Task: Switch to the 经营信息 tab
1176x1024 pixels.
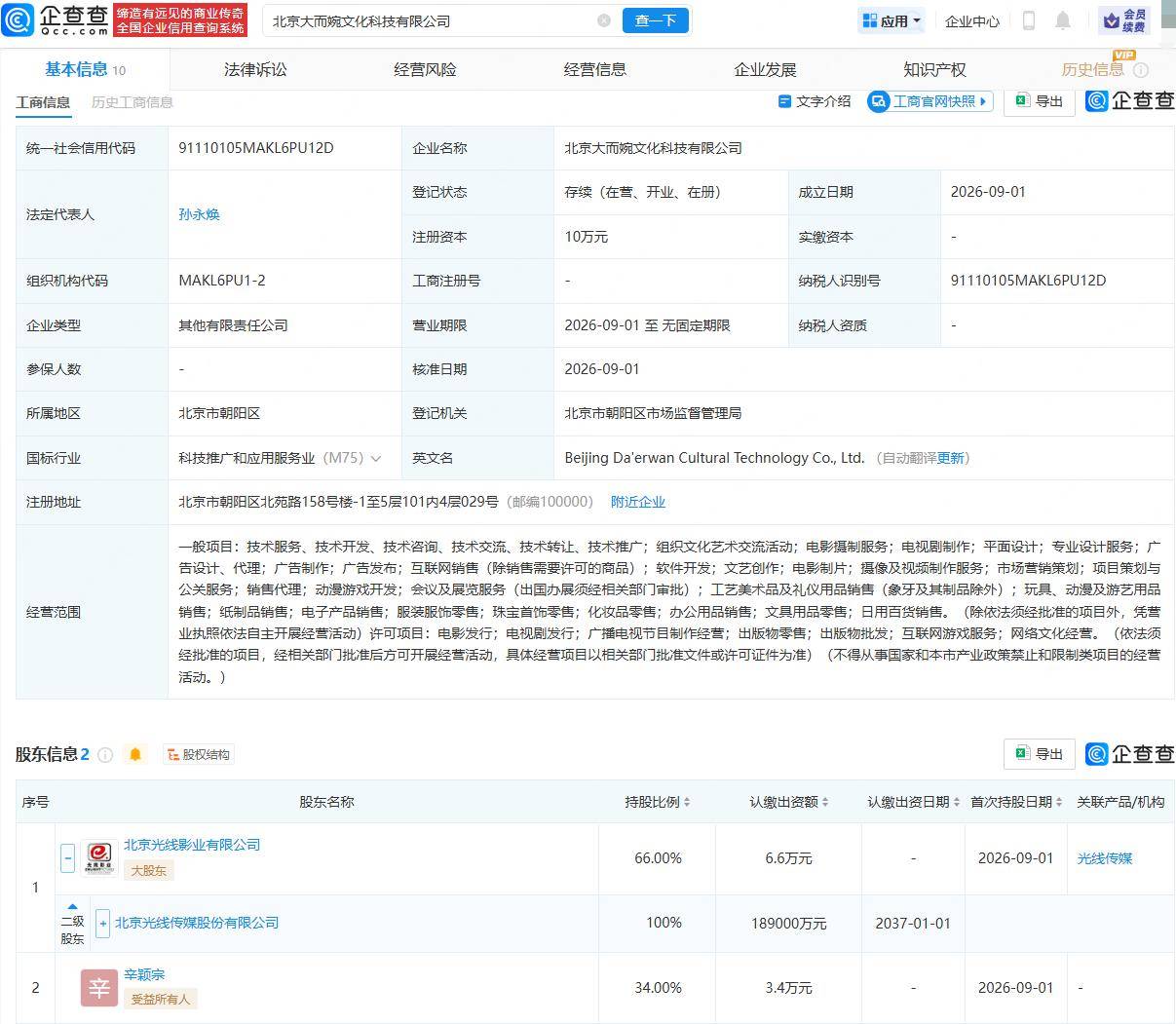Action: (594, 69)
